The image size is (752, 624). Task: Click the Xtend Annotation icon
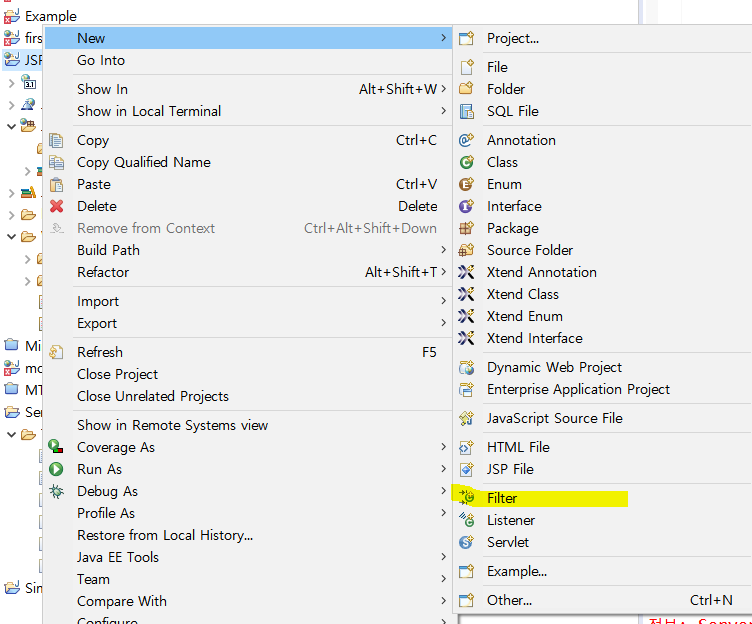[x=466, y=272]
